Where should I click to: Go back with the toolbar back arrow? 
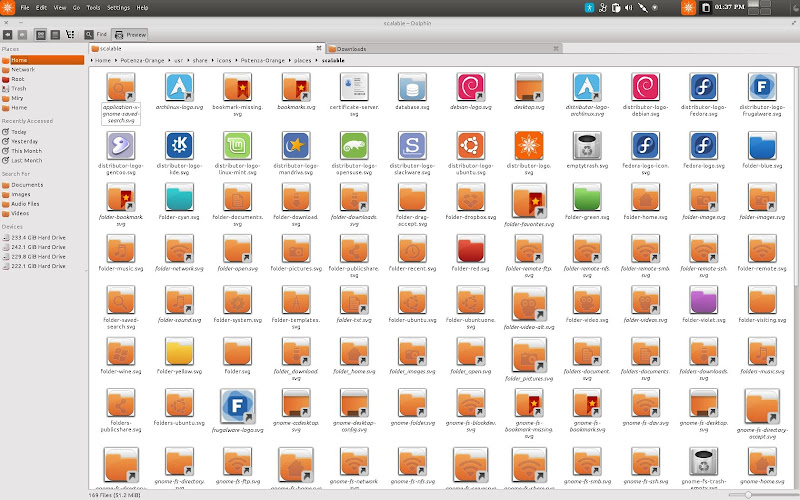click(x=7, y=33)
